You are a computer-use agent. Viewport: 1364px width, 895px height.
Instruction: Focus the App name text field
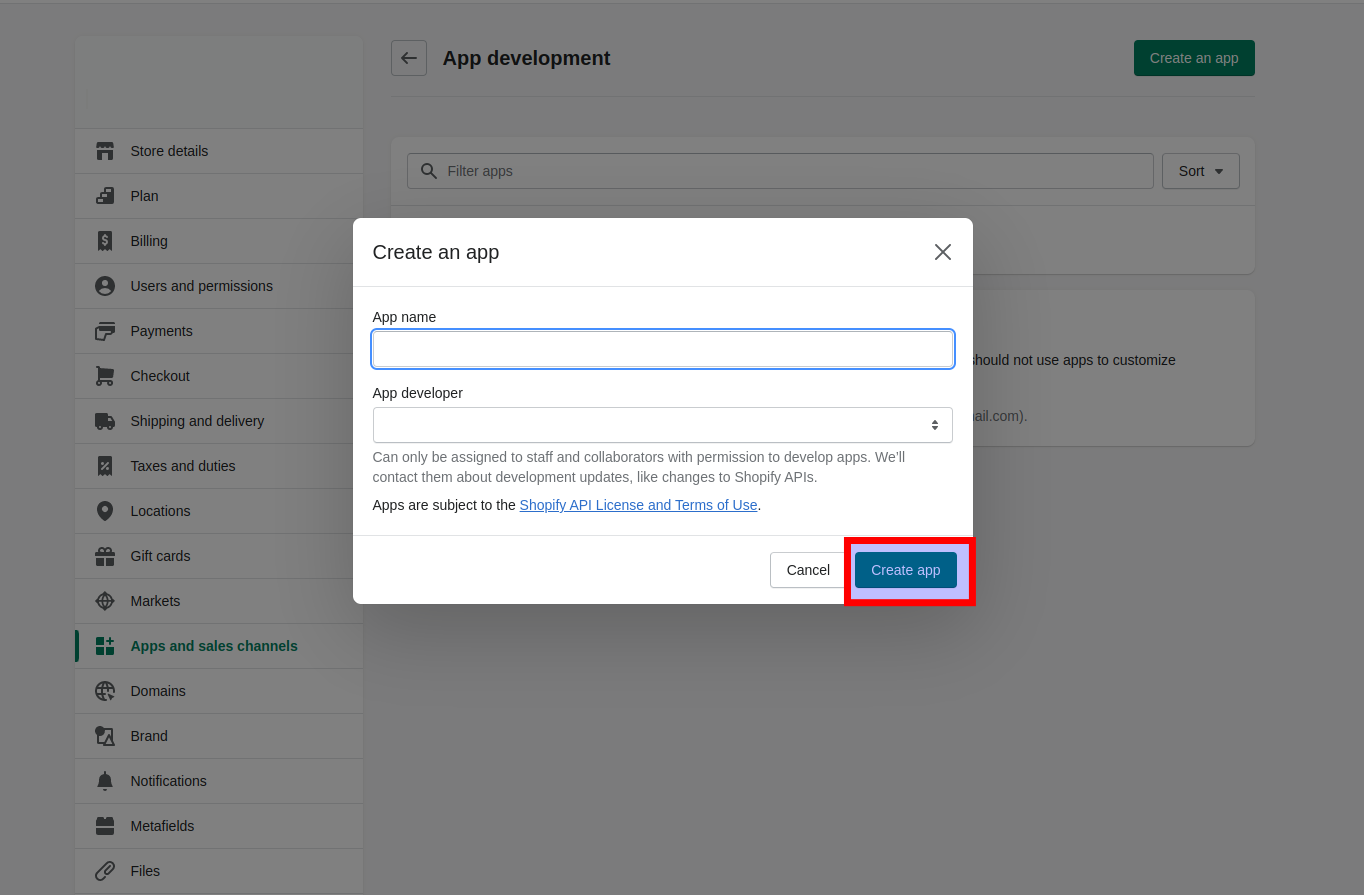click(662, 349)
